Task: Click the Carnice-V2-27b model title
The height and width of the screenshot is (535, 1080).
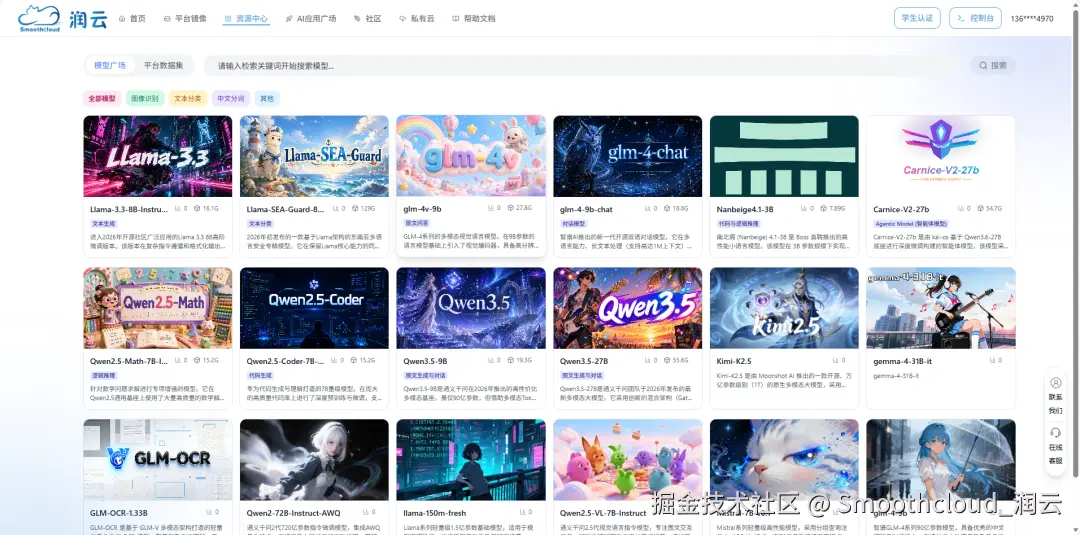Action: (901, 209)
